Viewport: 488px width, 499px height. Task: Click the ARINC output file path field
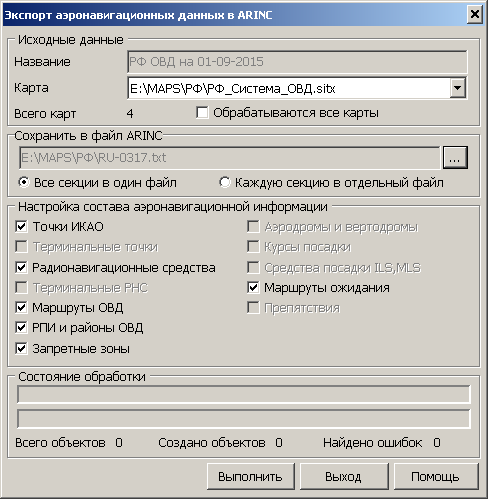[230, 157]
